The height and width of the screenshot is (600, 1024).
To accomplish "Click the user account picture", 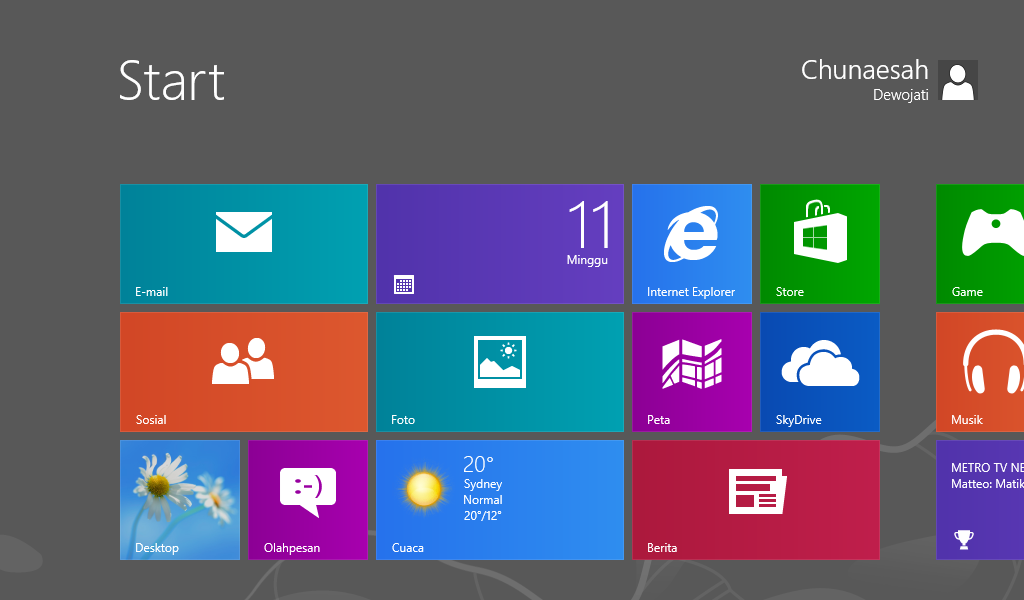I will 957,80.
